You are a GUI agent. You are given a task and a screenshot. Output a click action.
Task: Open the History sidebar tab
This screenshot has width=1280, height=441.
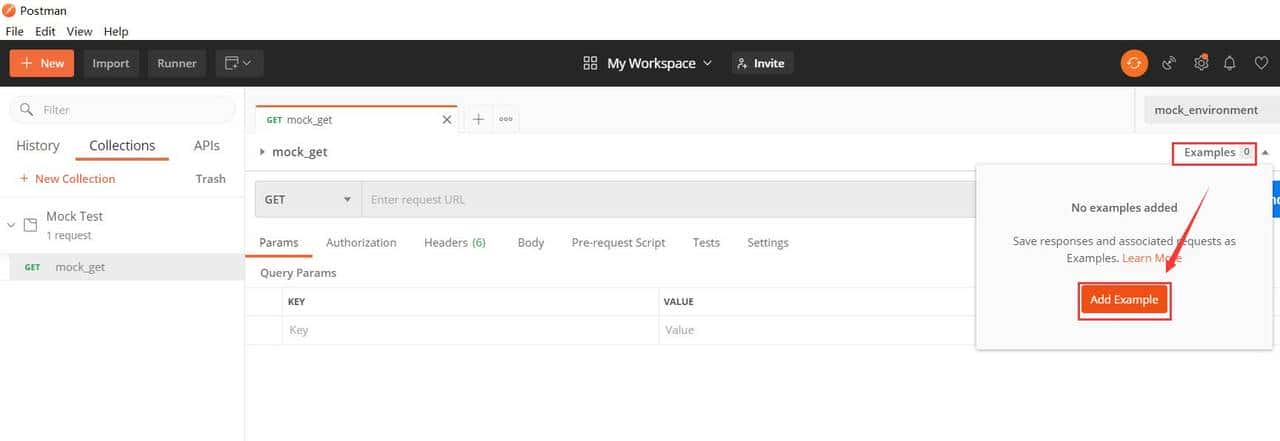(38, 145)
